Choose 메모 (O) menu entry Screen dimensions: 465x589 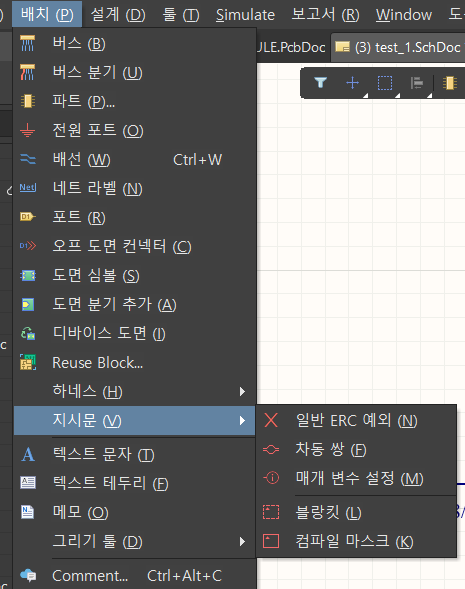pos(134,512)
